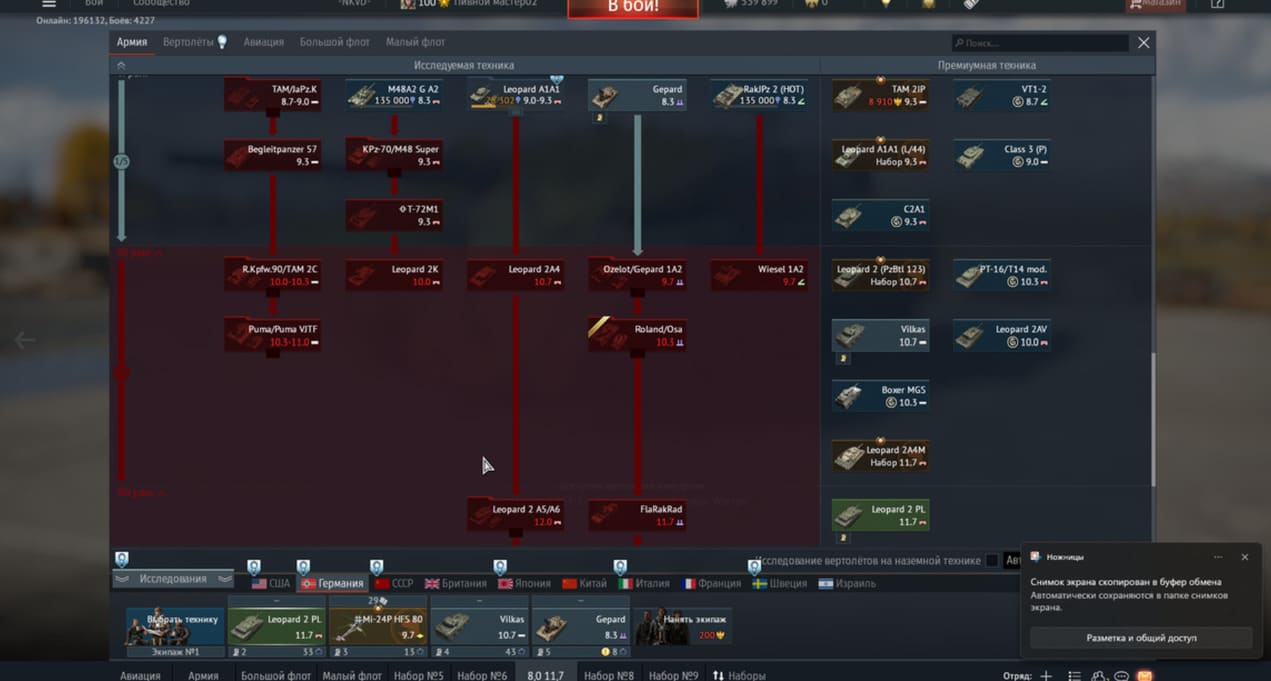This screenshot has width=1271, height=681.
Task: Select the Leopard 2A4 vehicle icon
Action: tap(483, 276)
